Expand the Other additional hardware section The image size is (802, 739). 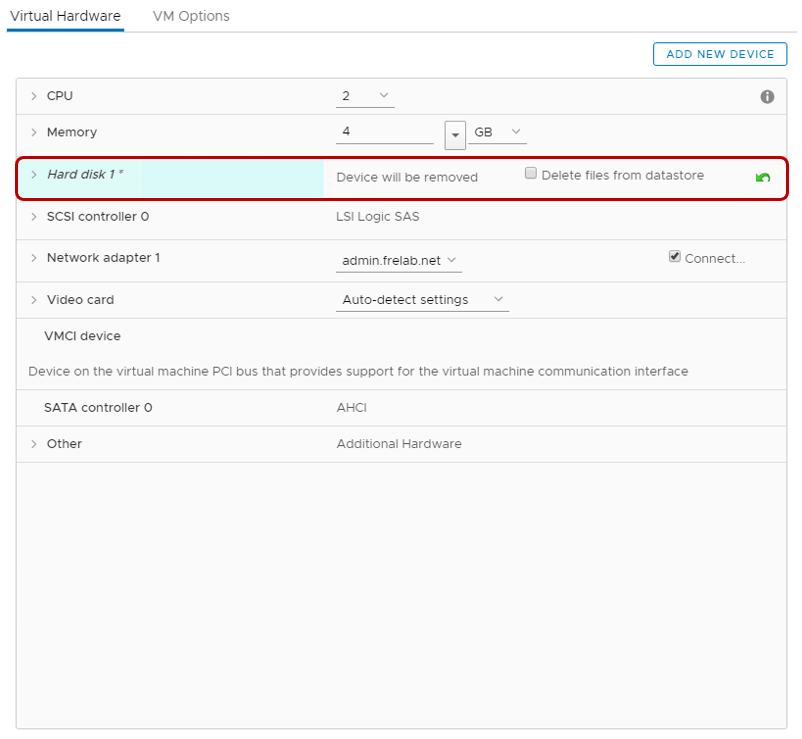(33, 443)
